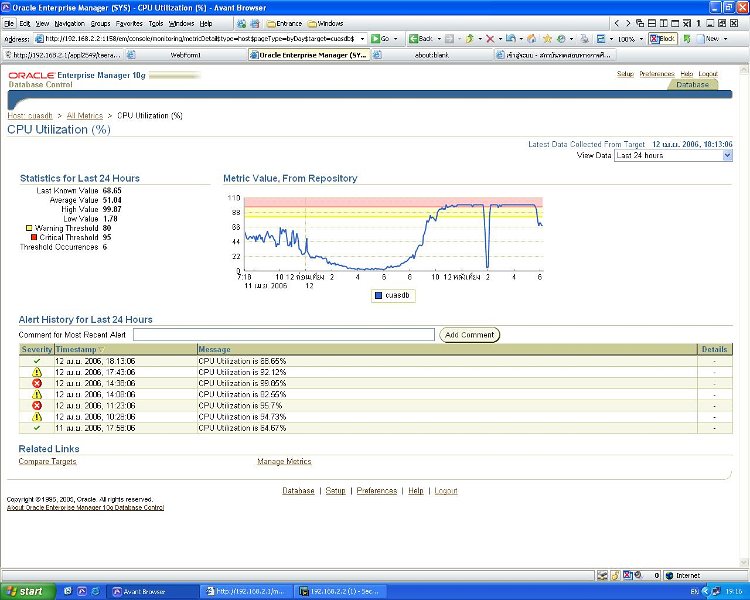
Task: Open the address bar URL dropdown arrow
Action: 363,39
